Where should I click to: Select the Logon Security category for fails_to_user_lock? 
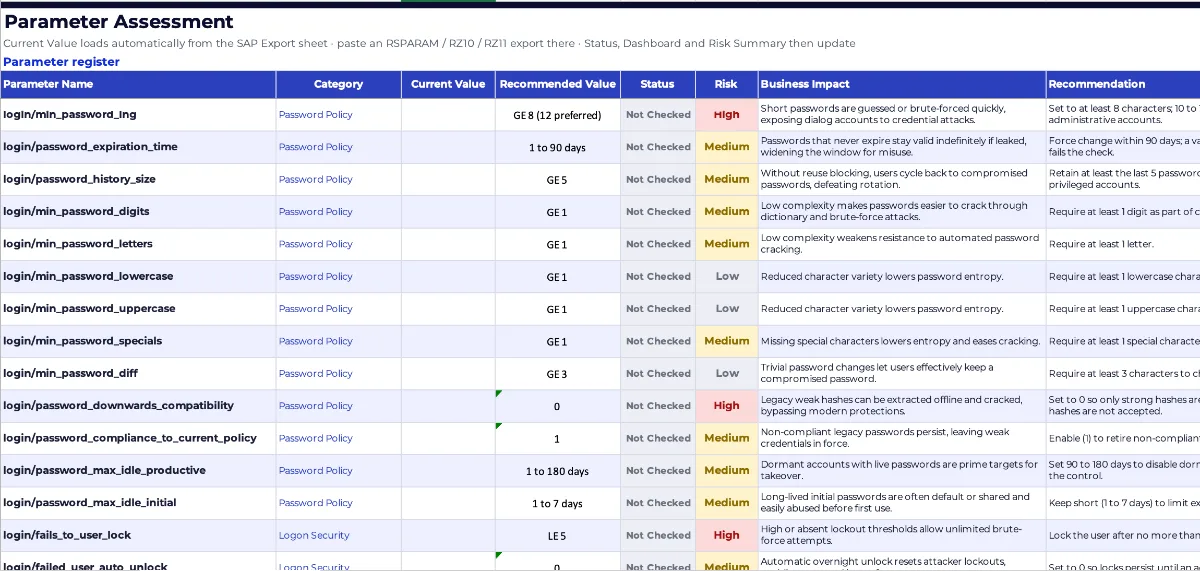(x=339, y=535)
